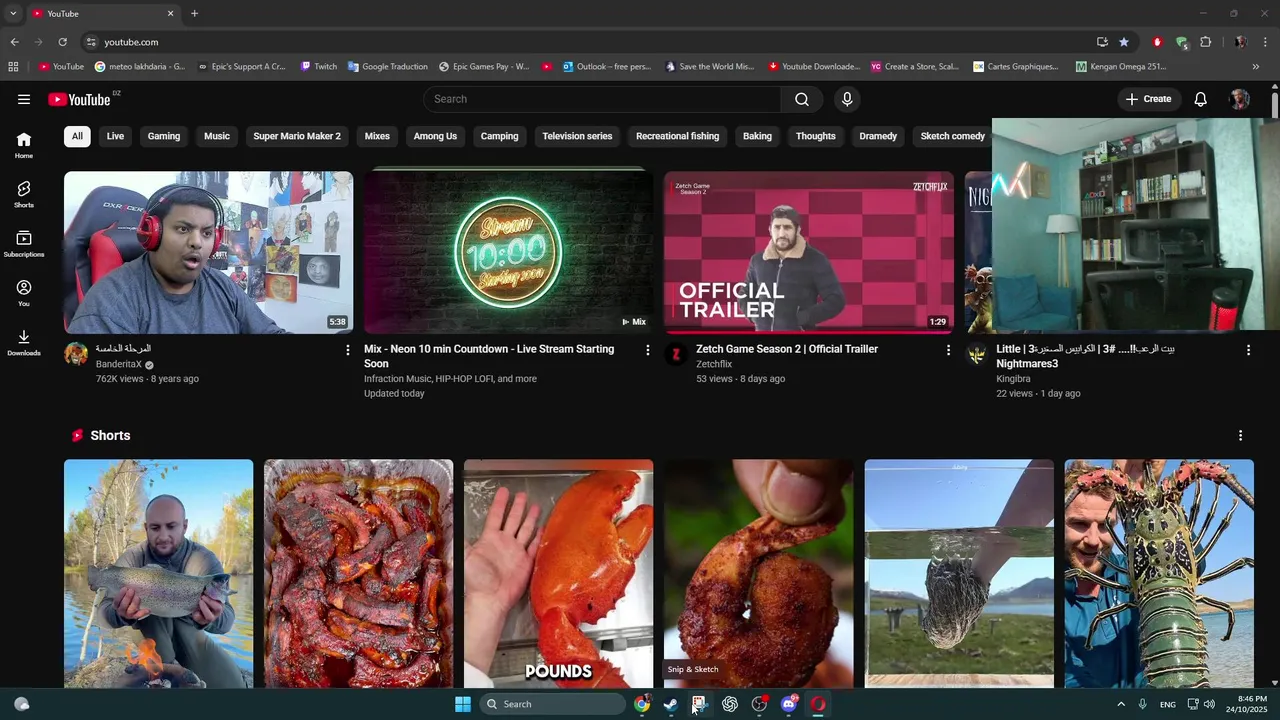Open the browser apps grid icon
This screenshot has width=1280, height=720.
coord(13,67)
